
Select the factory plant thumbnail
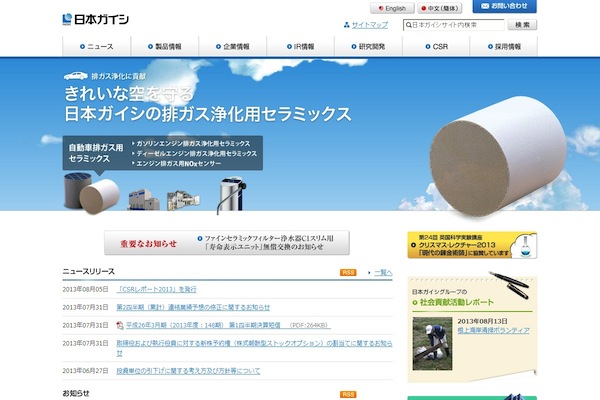click(183, 200)
